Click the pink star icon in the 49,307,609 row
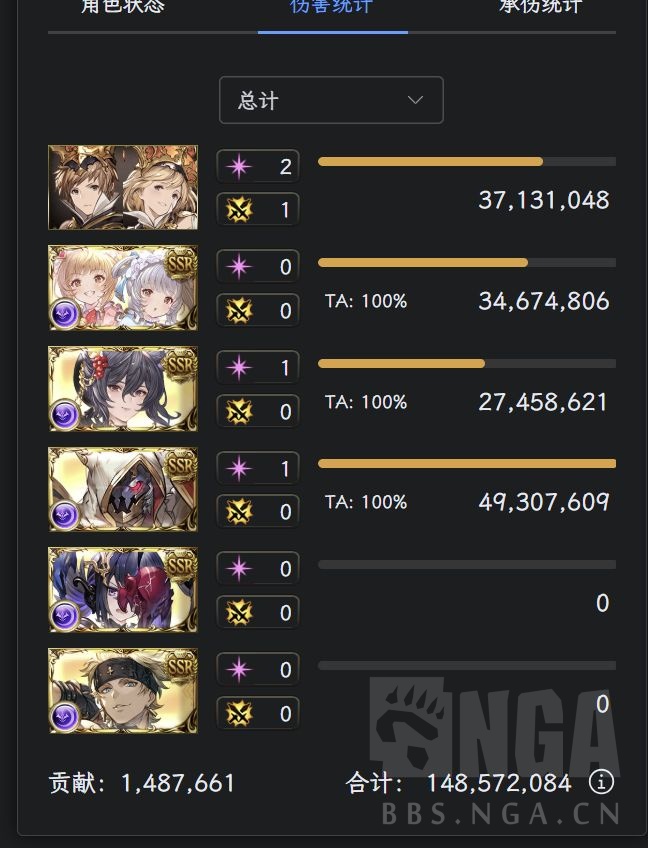The height and width of the screenshot is (848, 648). (x=239, y=469)
